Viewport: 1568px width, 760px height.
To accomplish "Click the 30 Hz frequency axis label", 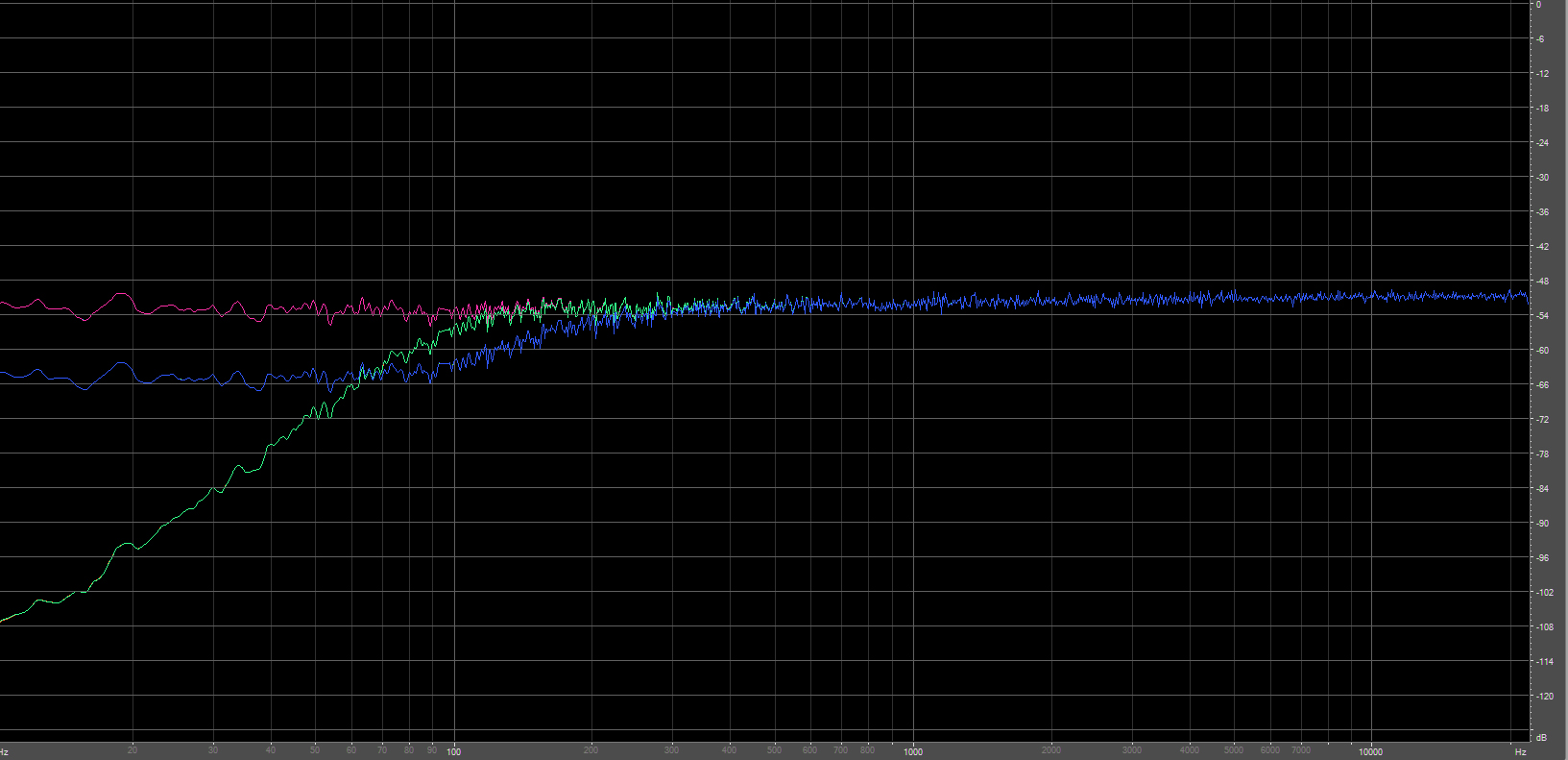I will tap(213, 750).
